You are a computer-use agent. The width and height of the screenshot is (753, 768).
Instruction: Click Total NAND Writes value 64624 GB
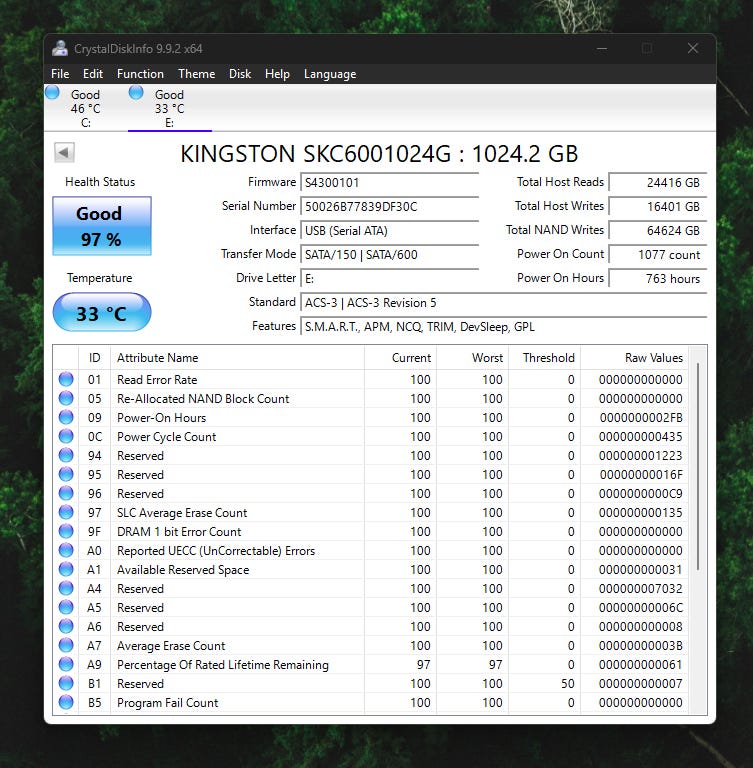point(658,231)
